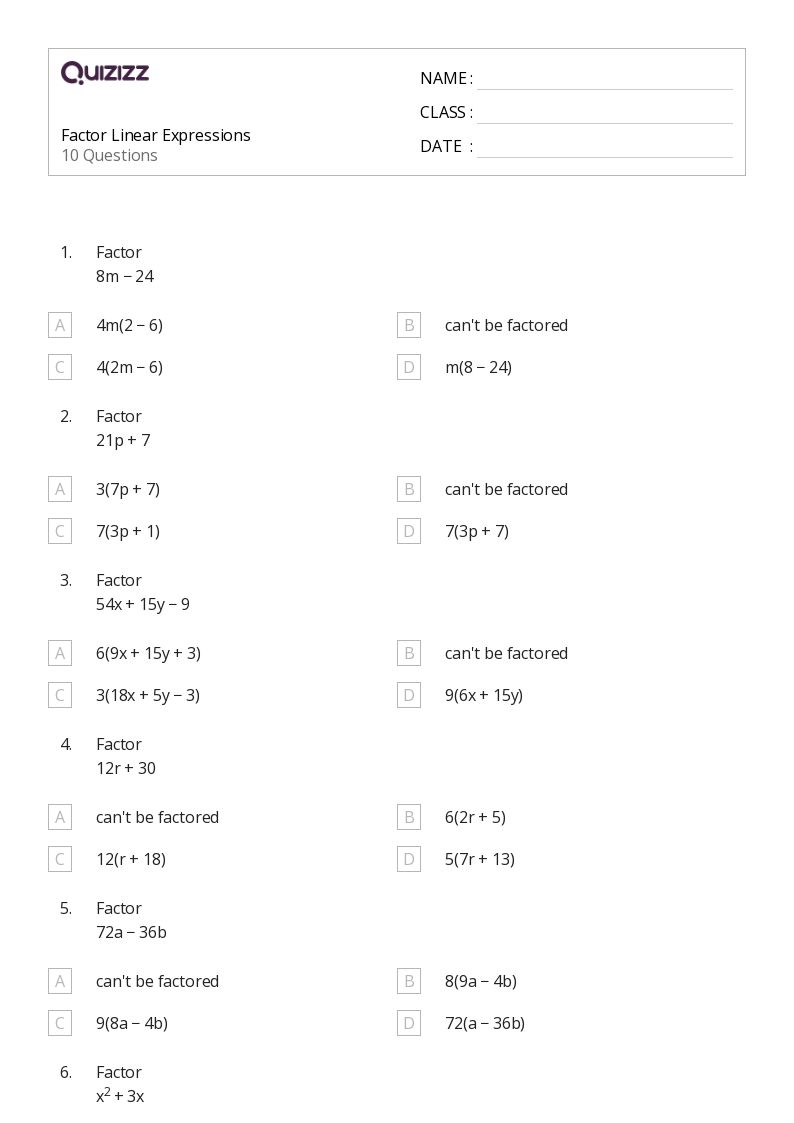Image resolution: width=794 pixels, height=1123 pixels.
Task: Tick question 1's "can't be factored" box B
Action: [x=408, y=325]
